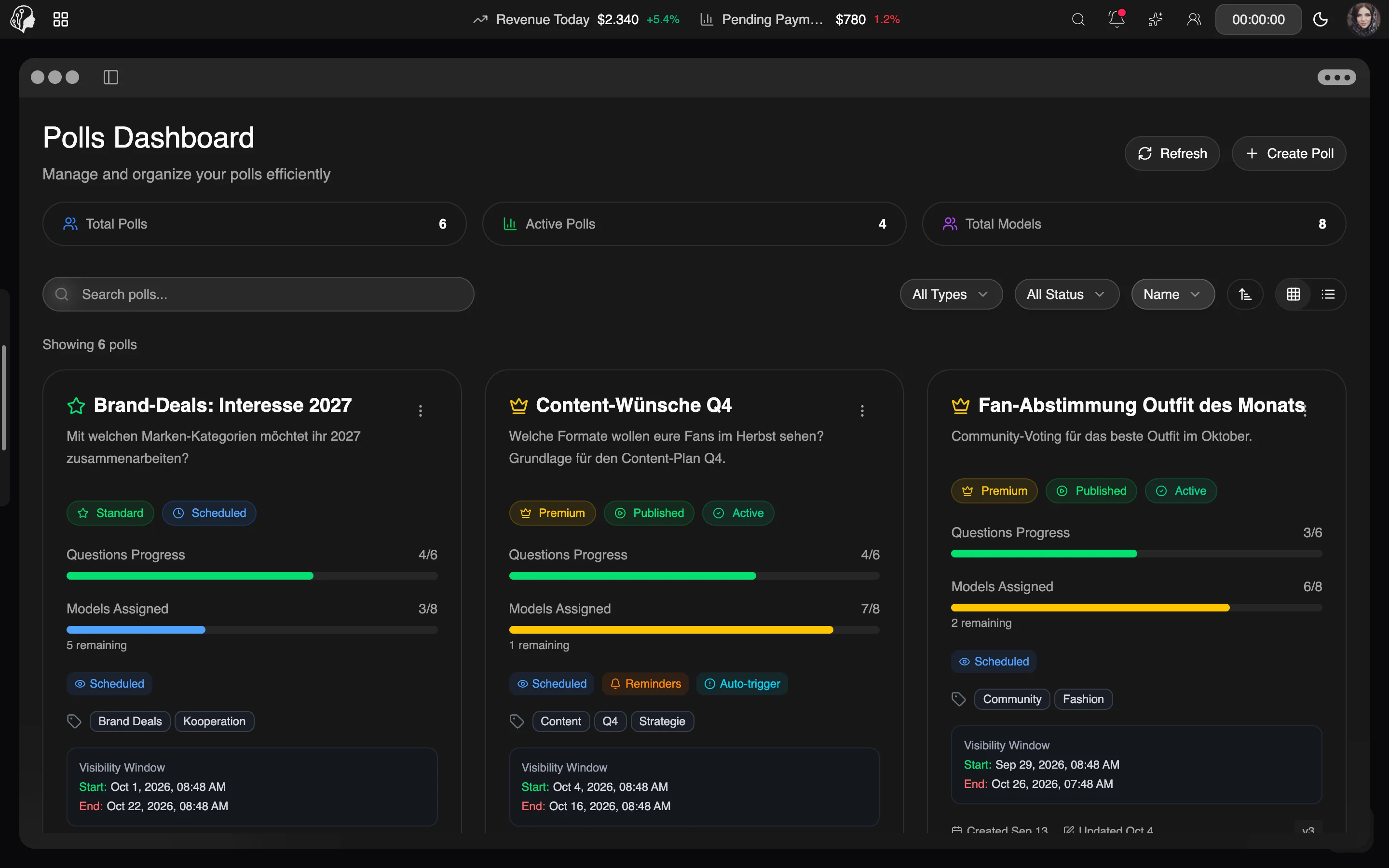1389x868 pixels.
Task: Click the Create Poll button
Action: (x=1289, y=153)
